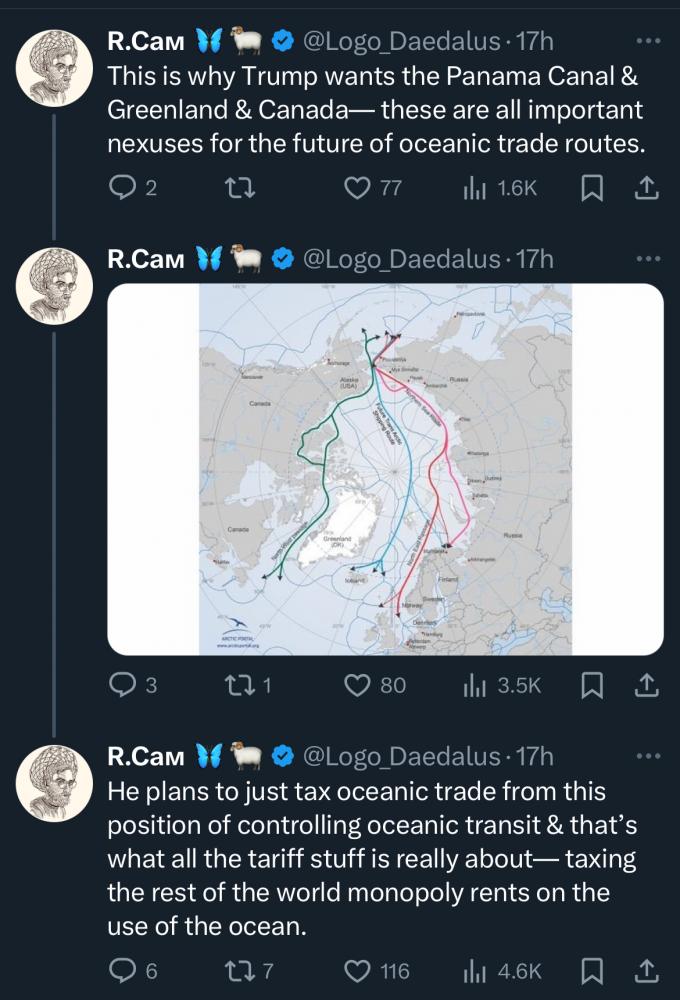This screenshot has width=680, height=1000.
Task: Open the Arctic shipping routes map image
Action: click(x=385, y=470)
